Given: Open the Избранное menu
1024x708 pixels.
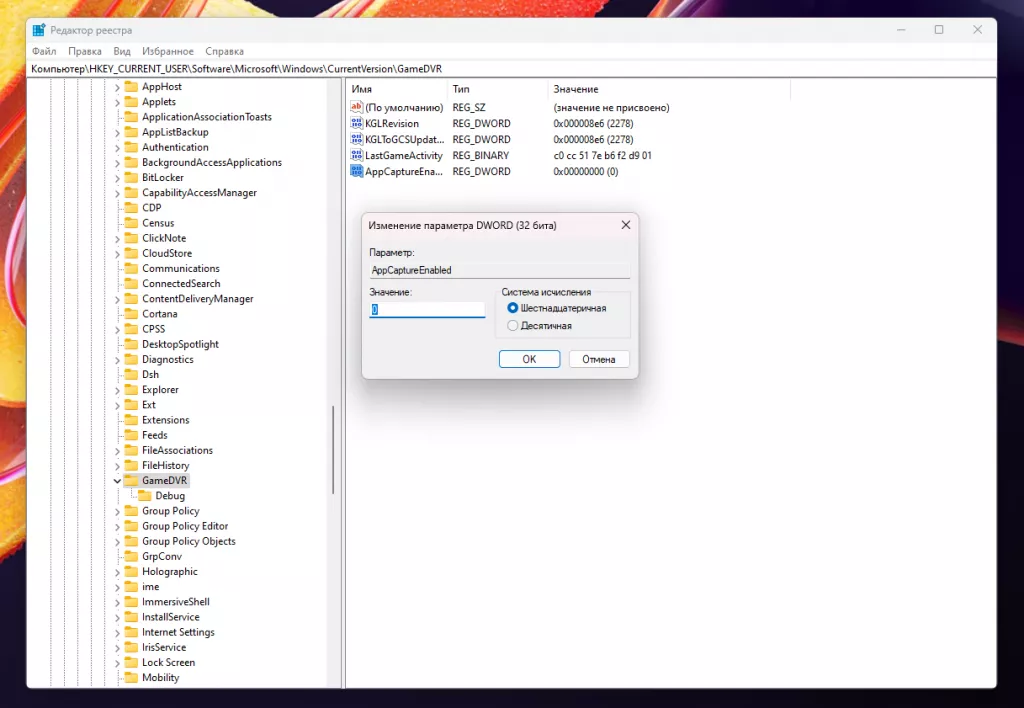Looking at the screenshot, I should (x=168, y=51).
